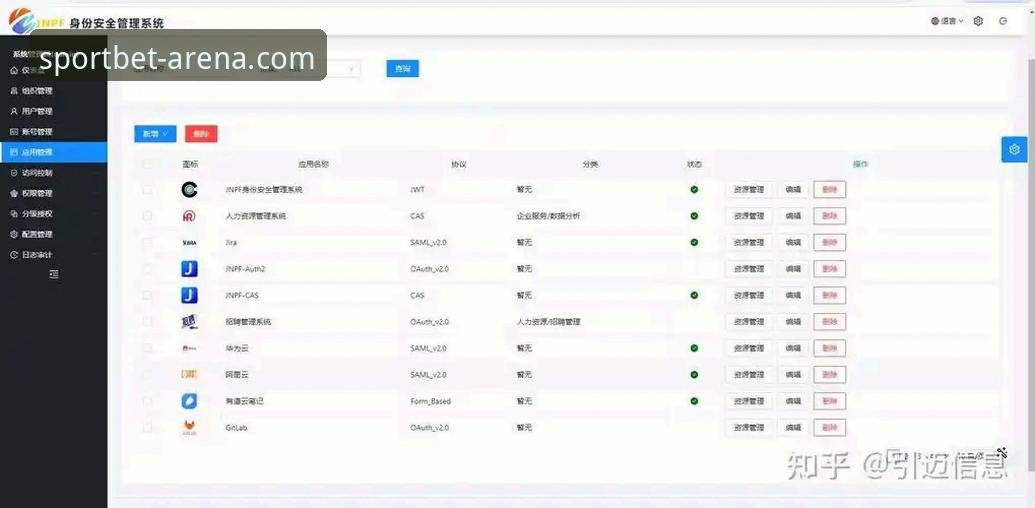Check the JNPF身份安全管理系统 row checkbox
This screenshot has height=508, width=1035.
[147, 189]
